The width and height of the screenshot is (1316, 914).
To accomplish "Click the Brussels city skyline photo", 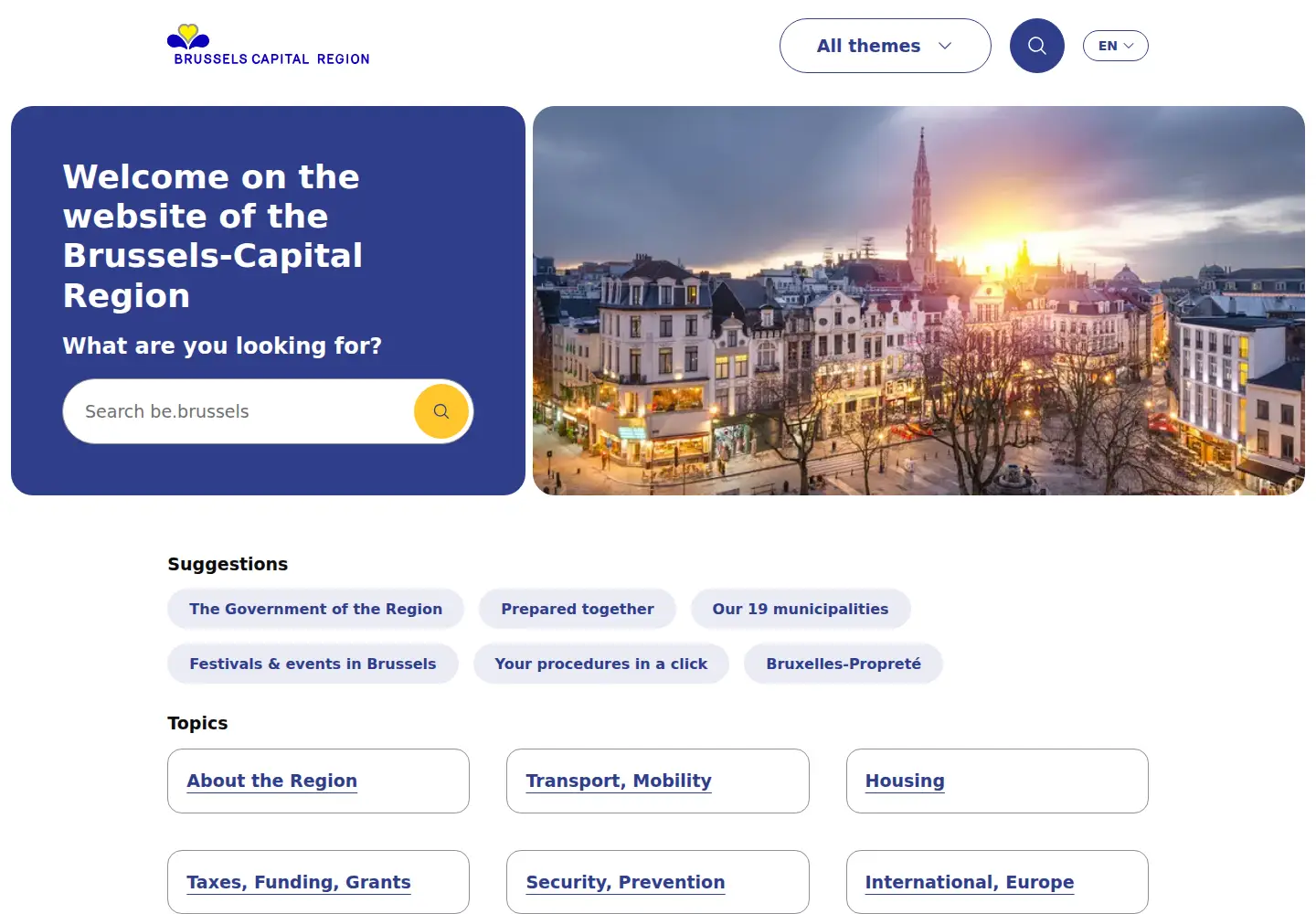I will [x=918, y=301].
